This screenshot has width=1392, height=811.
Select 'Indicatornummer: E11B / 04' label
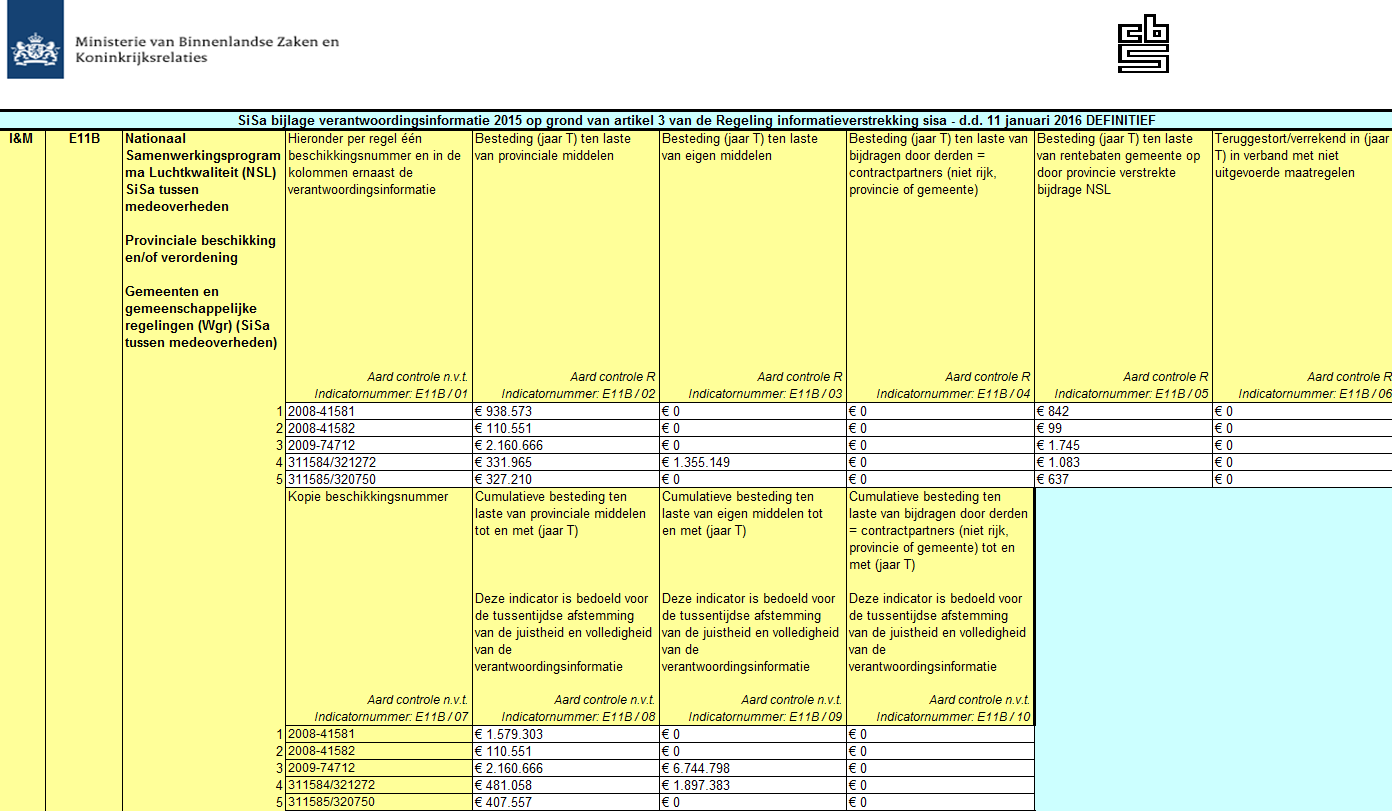(x=953, y=394)
